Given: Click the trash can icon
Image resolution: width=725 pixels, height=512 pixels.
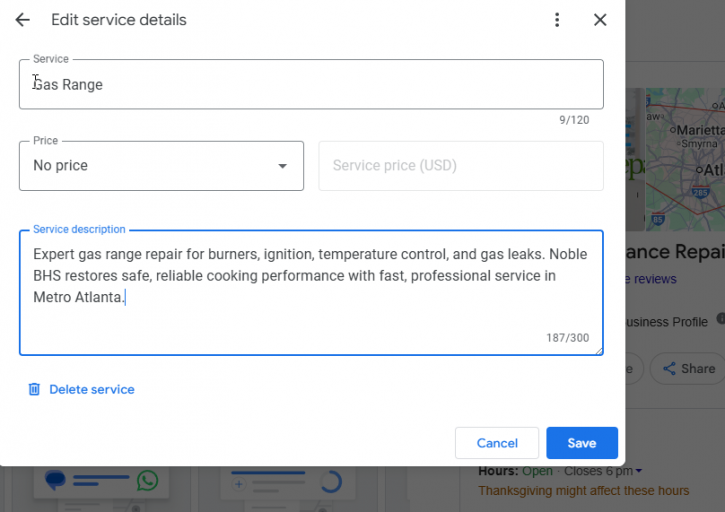Looking at the screenshot, I should click(x=34, y=389).
